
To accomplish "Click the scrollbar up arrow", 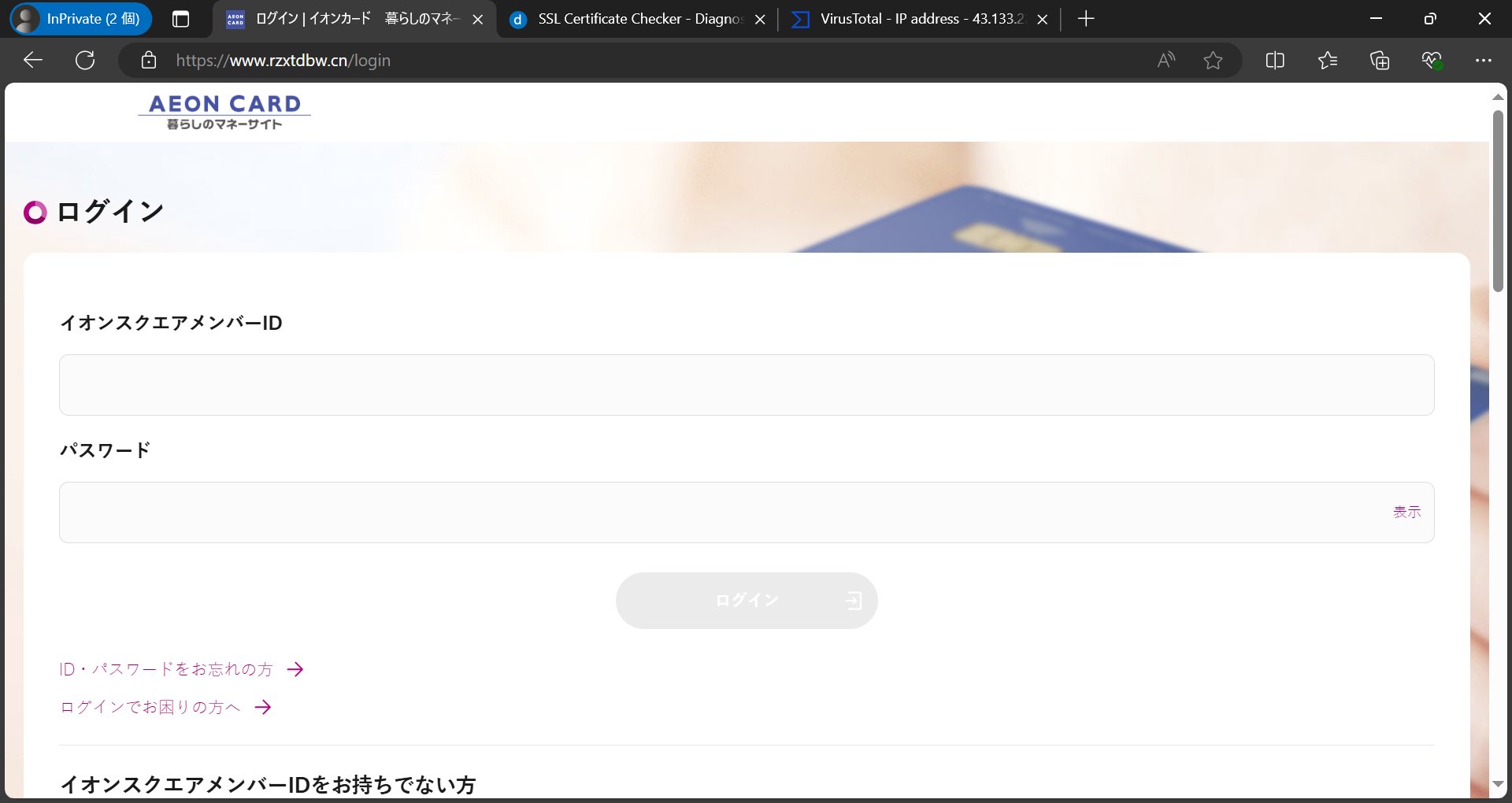I will point(1498,98).
